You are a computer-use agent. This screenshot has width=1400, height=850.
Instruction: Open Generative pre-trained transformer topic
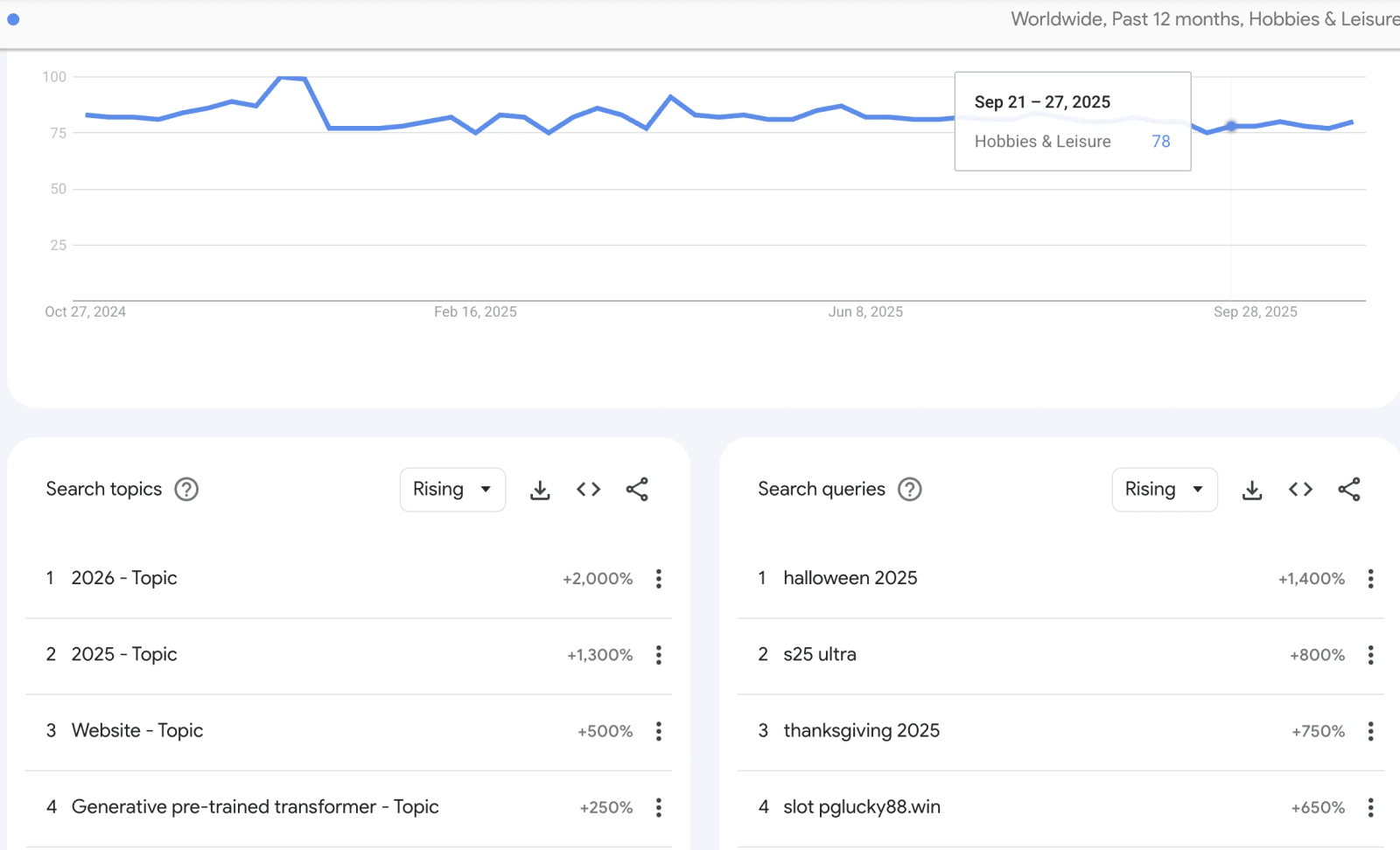(x=255, y=806)
